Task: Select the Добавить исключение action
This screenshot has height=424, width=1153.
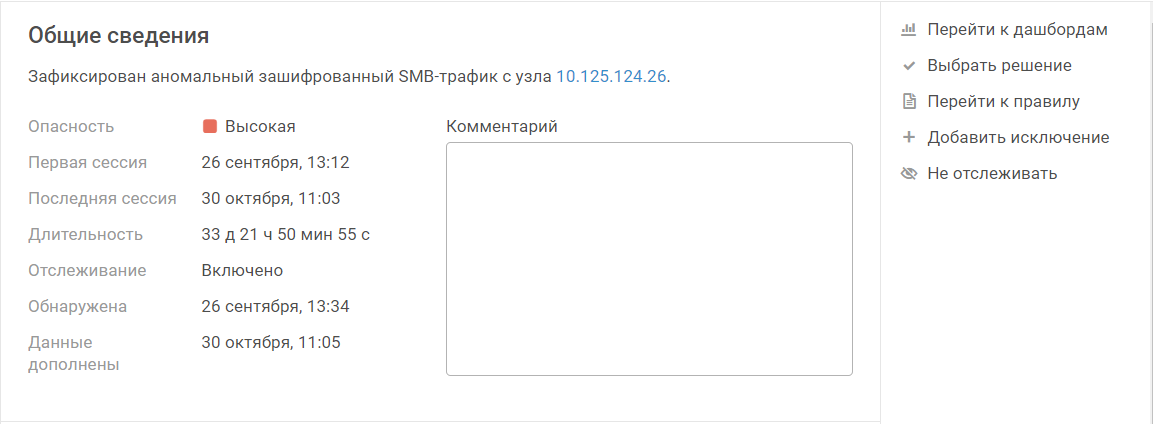Action: (1018, 137)
